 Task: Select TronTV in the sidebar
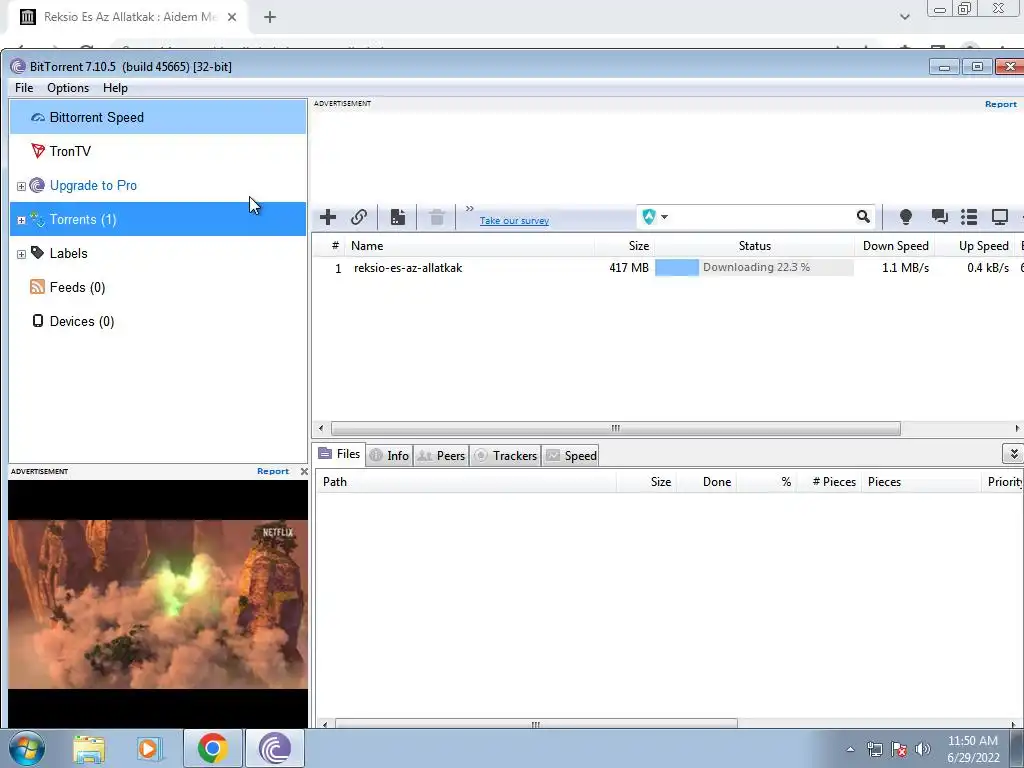(x=158, y=152)
